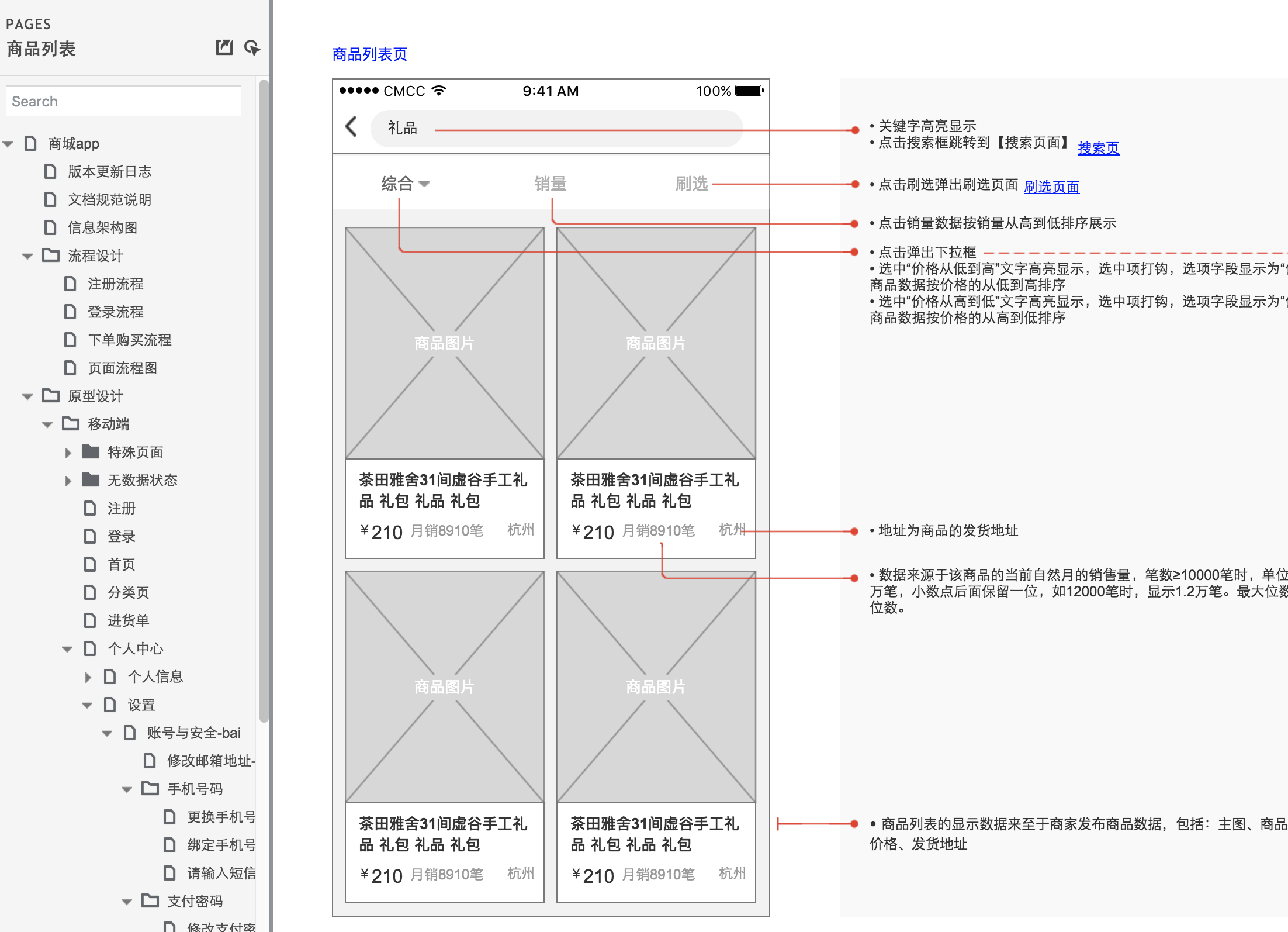Click the page icon beside 版本更新日志
Screen dimensions: 1288x932
pos(51,171)
